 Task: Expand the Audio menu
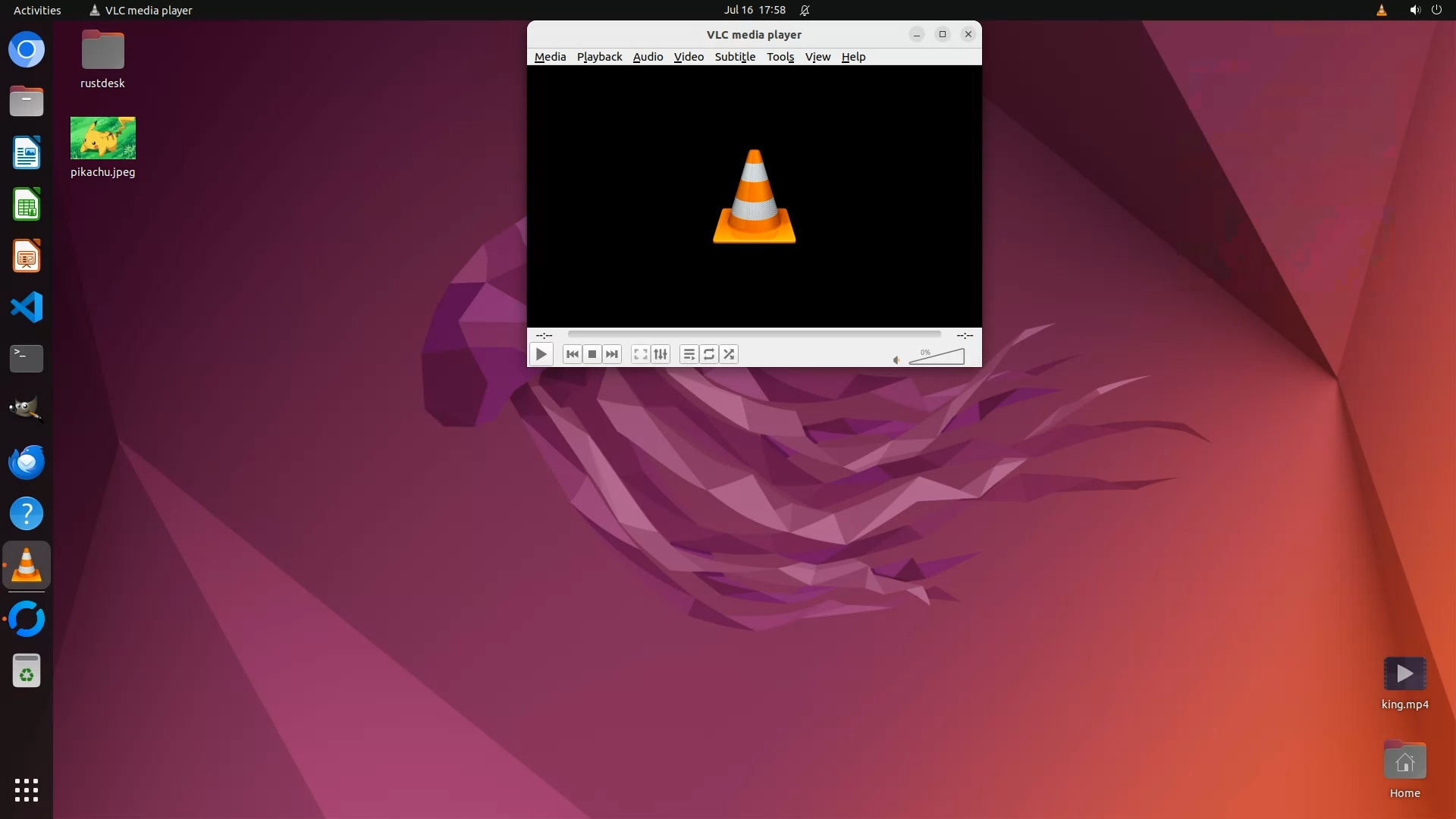point(648,57)
